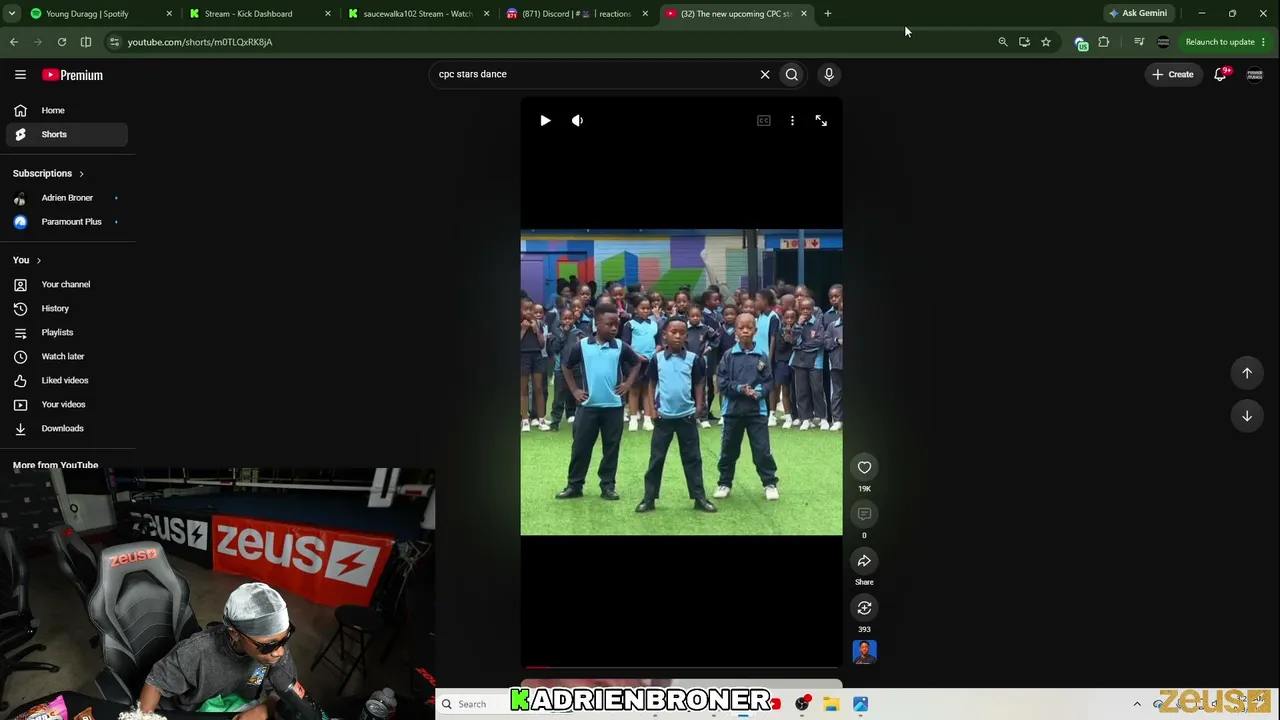Viewport: 1280px width, 720px height.
Task: Mute the Short's volume
Action: [x=577, y=120]
